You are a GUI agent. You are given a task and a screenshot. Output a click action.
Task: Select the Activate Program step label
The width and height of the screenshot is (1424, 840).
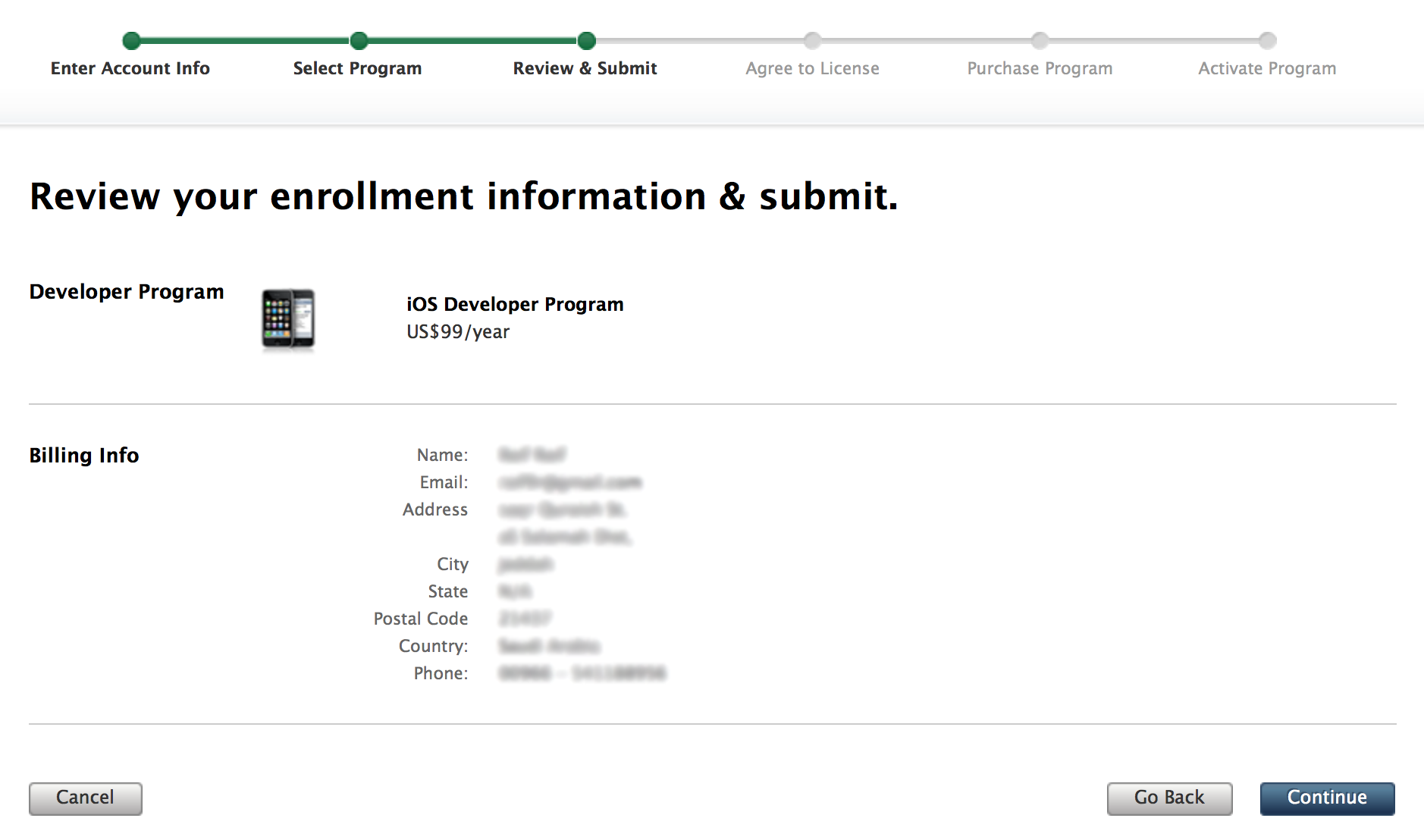[x=1267, y=68]
